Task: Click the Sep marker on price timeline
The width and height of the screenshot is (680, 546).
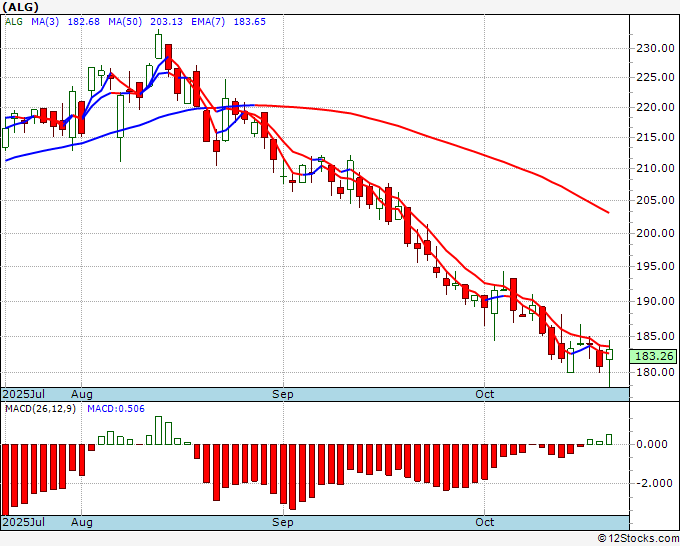Action: (283, 394)
